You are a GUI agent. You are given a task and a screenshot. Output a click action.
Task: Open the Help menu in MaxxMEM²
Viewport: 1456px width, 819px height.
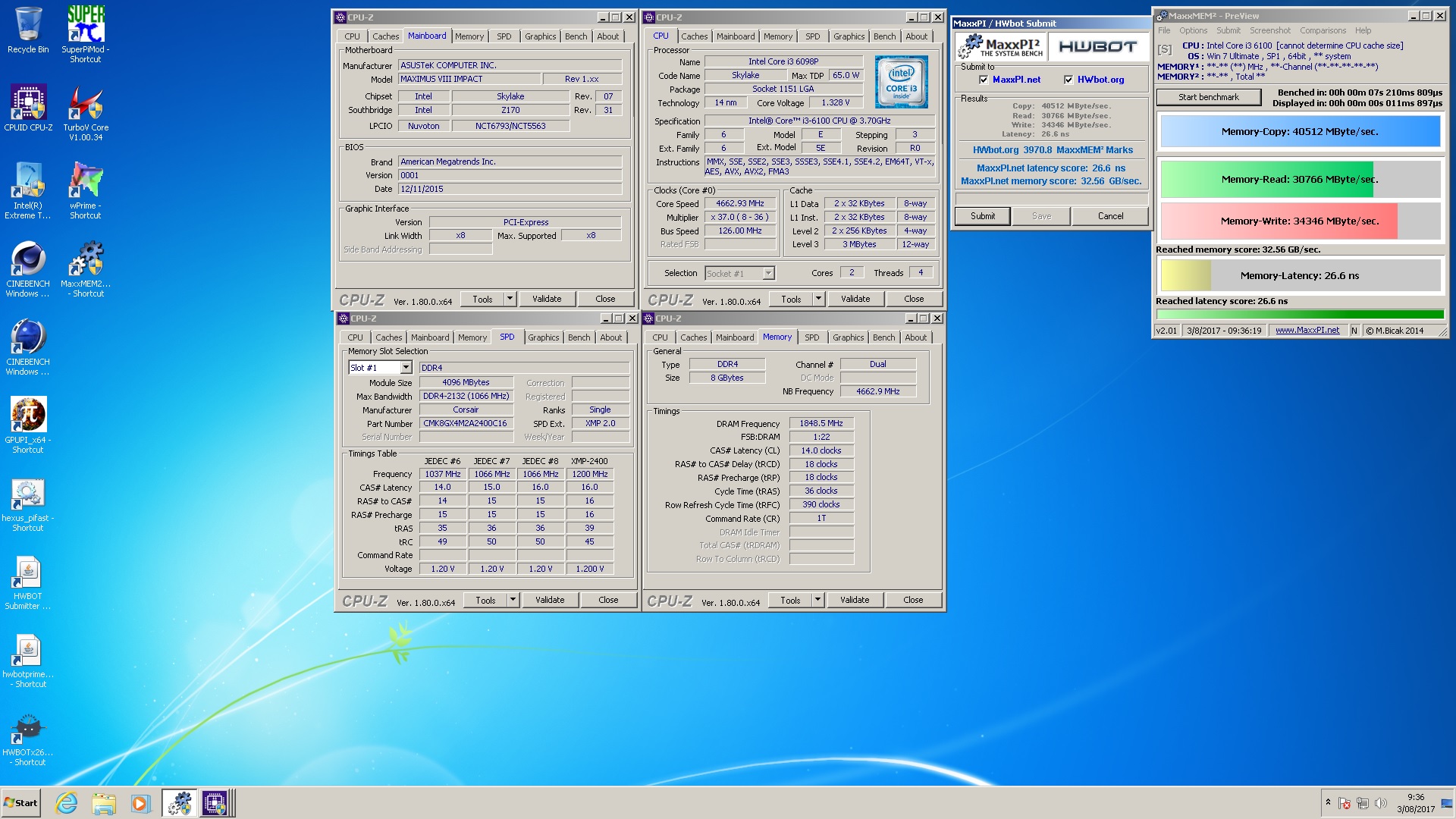[1363, 30]
